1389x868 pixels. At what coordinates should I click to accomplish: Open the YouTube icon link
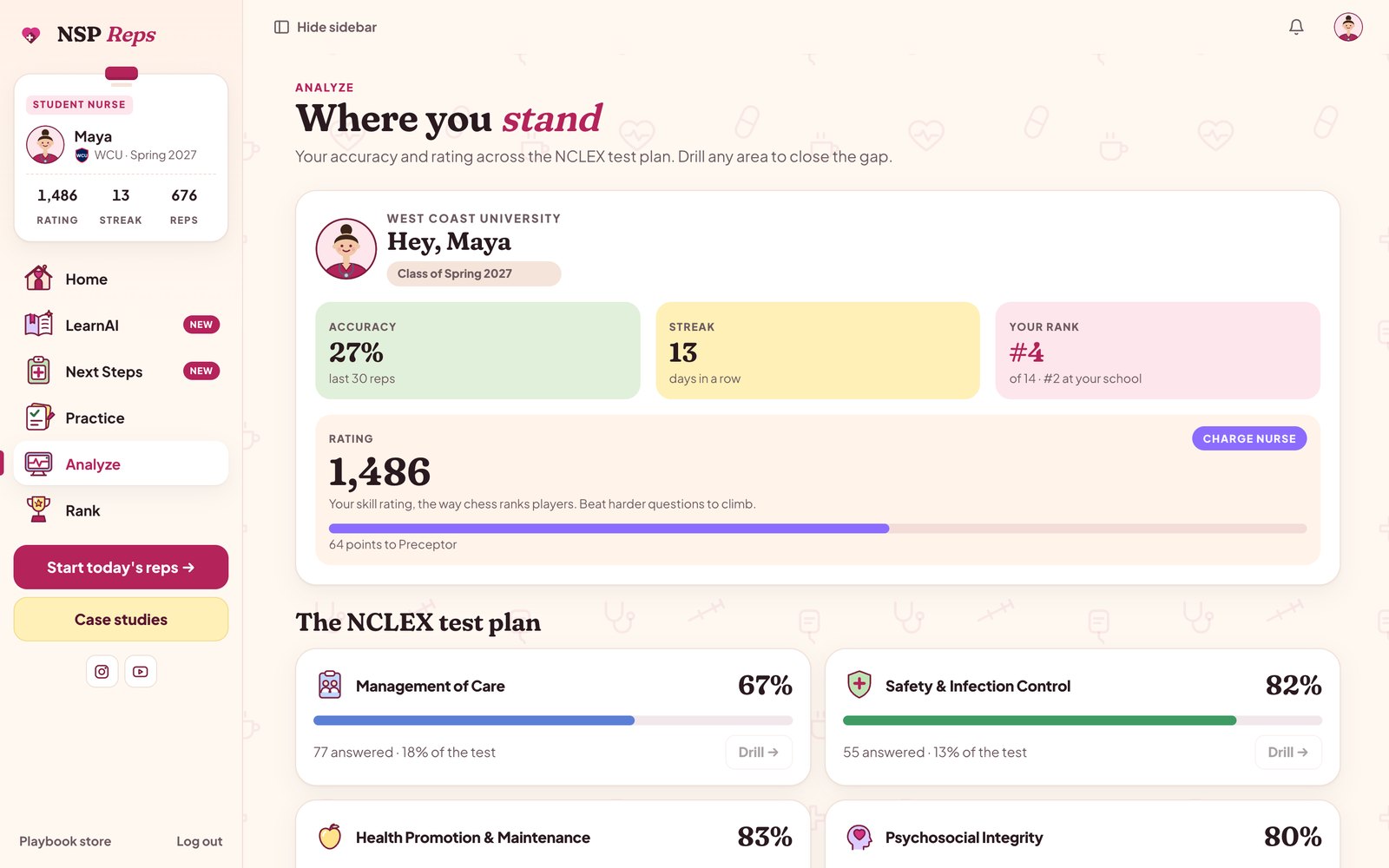[141, 671]
